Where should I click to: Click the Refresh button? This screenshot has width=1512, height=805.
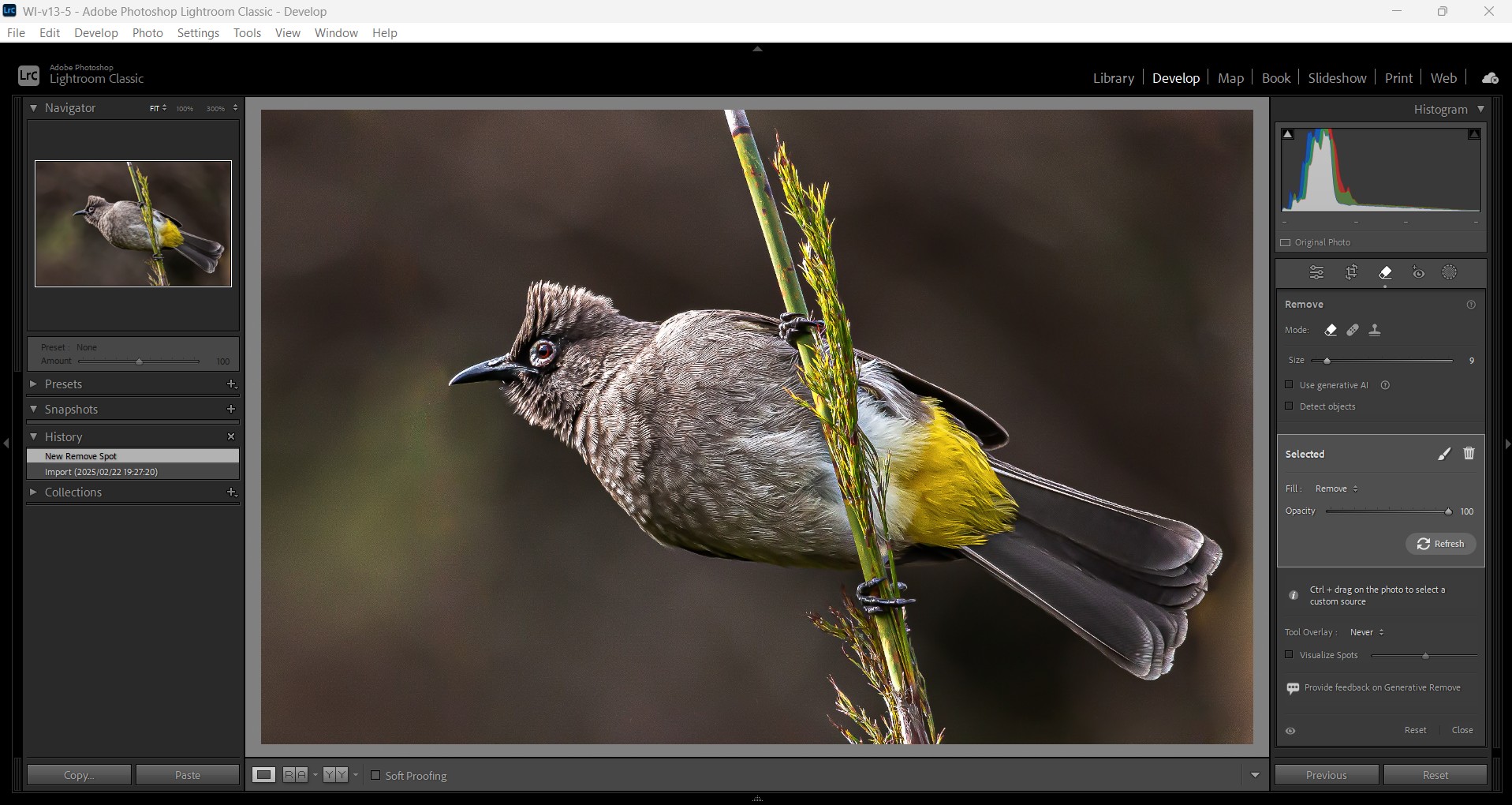click(1440, 544)
